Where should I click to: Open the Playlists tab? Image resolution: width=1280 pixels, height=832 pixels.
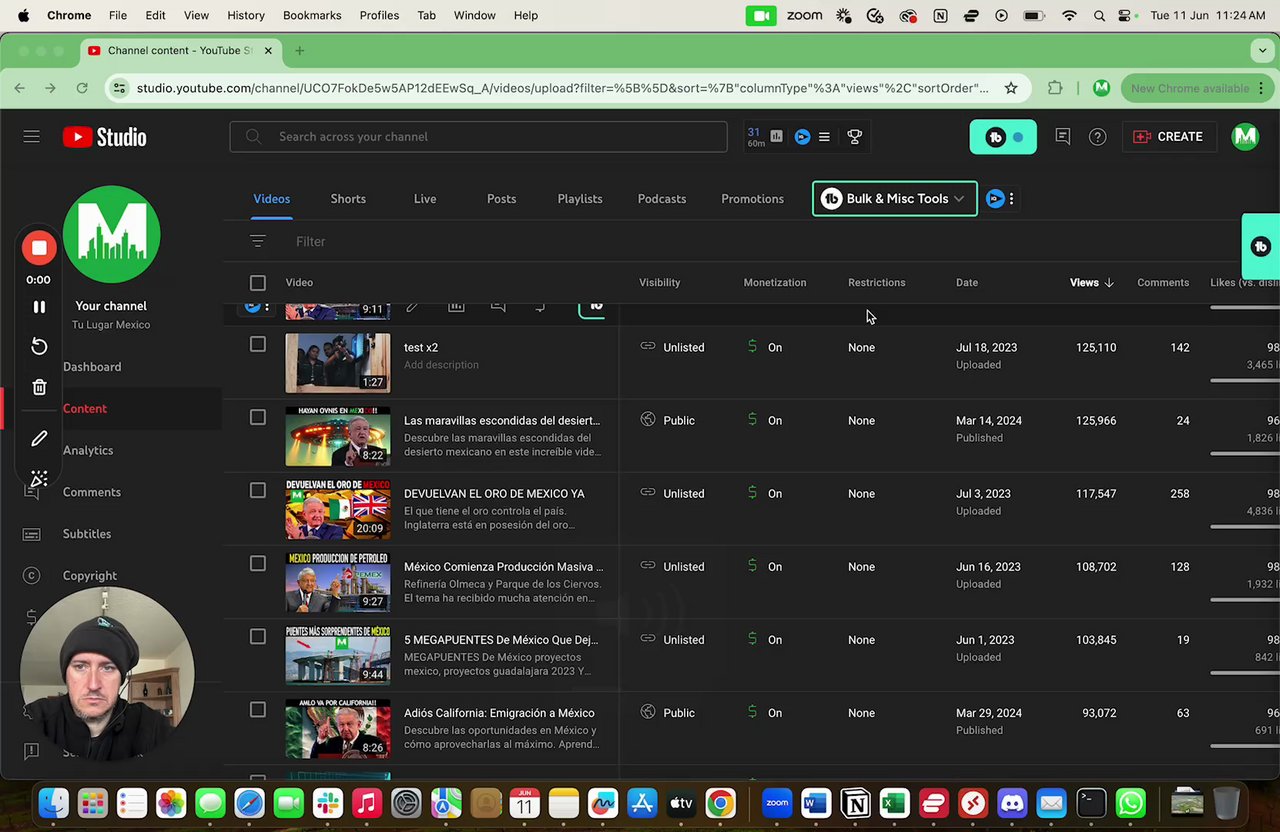coord(580,199)
